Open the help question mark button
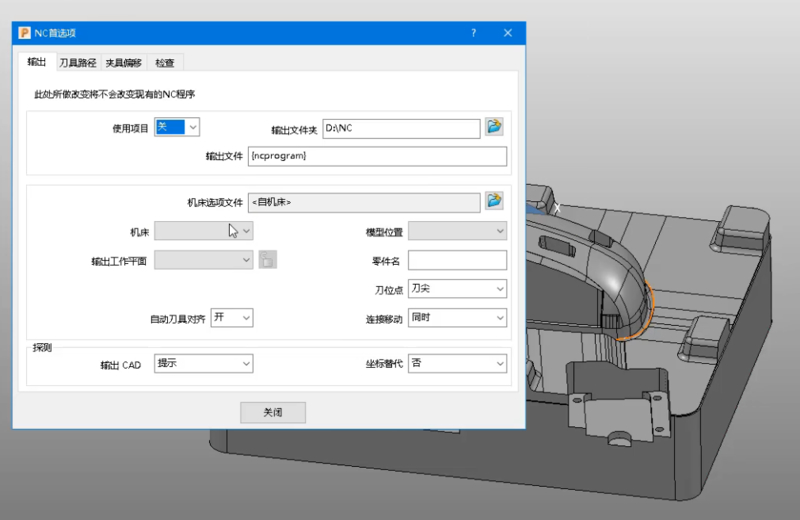Image resolution: width=800 pixels, height=520 pixels. pyautogui.click(x=473, y=33)
